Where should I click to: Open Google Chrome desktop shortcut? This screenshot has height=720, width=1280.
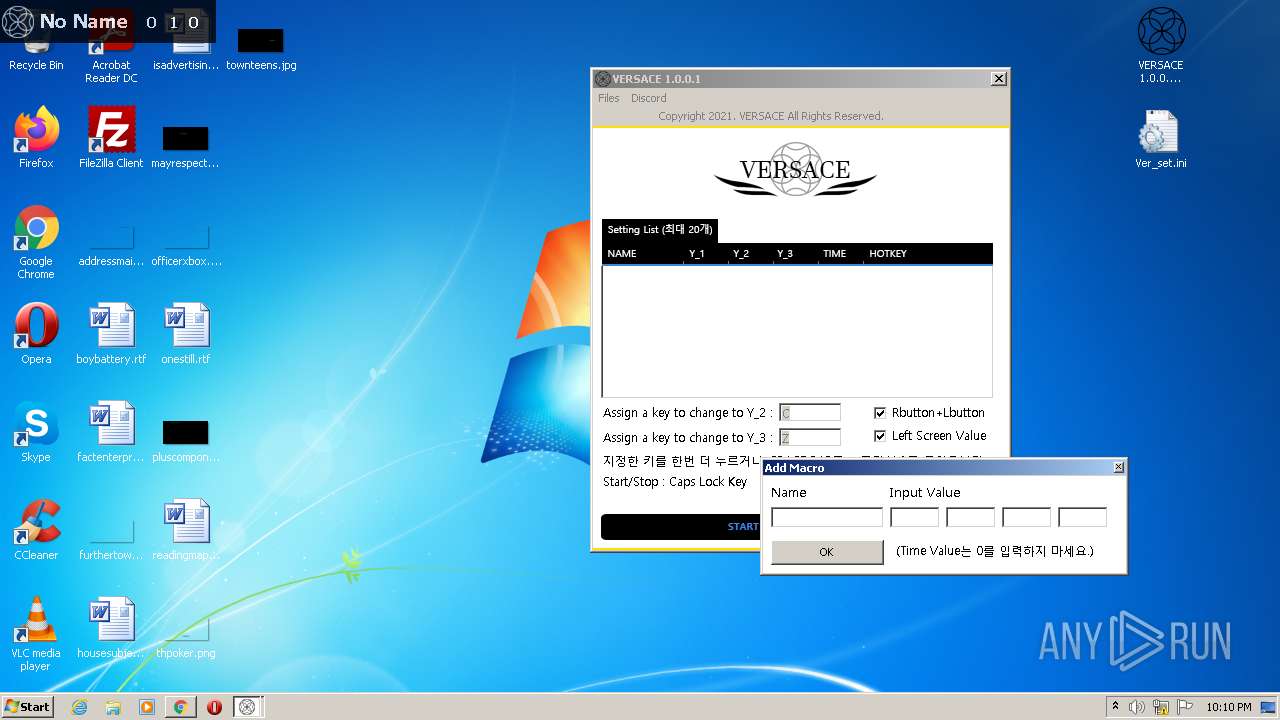tap(36, 242)
